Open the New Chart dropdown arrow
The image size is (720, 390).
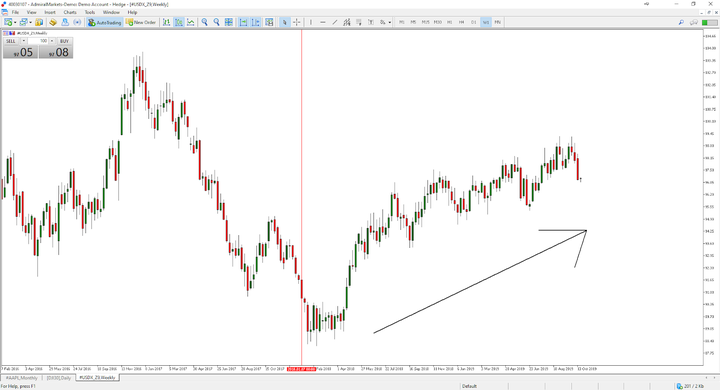(x=15, y=22)
